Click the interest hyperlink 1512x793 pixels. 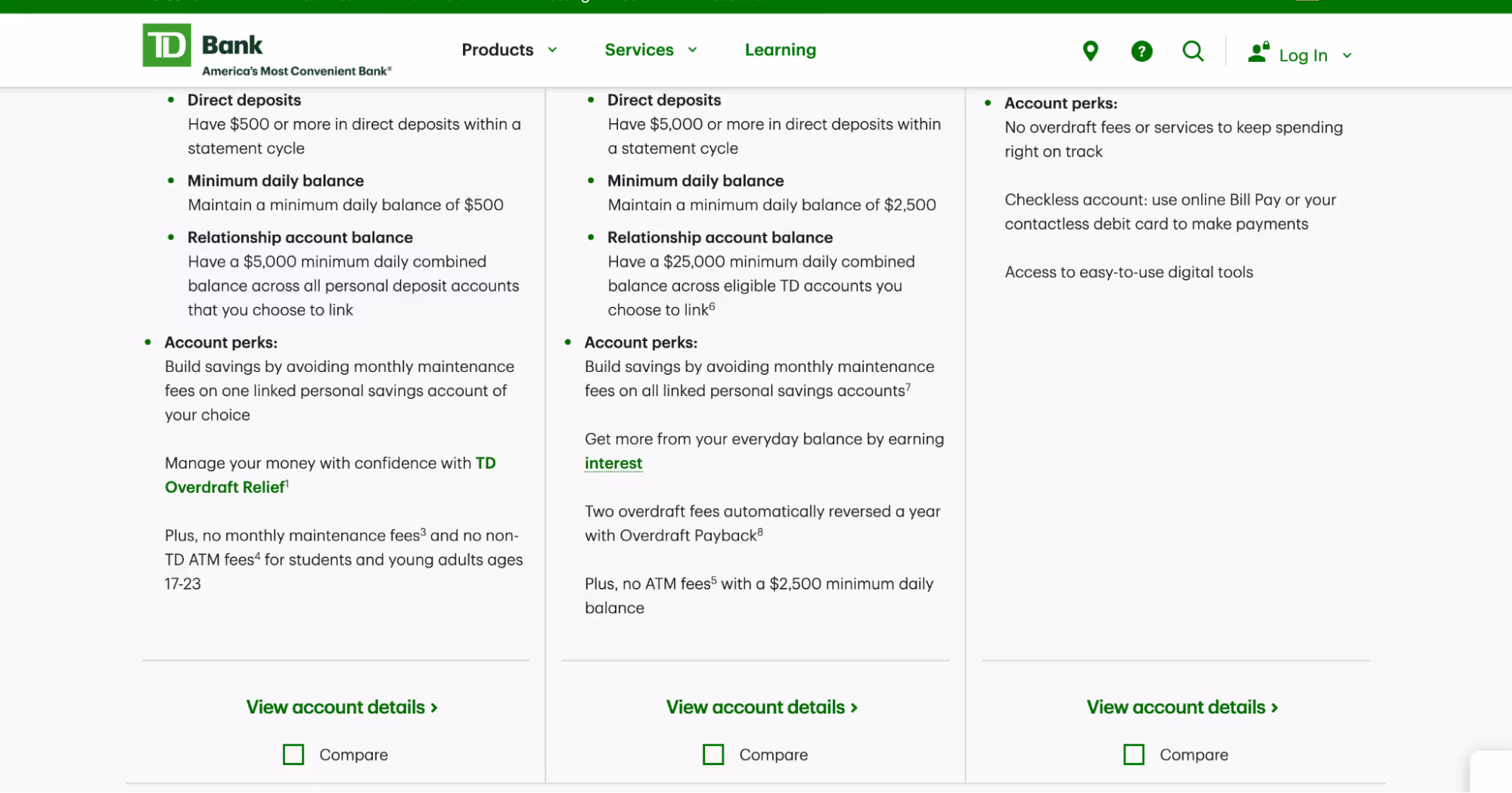coord(613,463)
